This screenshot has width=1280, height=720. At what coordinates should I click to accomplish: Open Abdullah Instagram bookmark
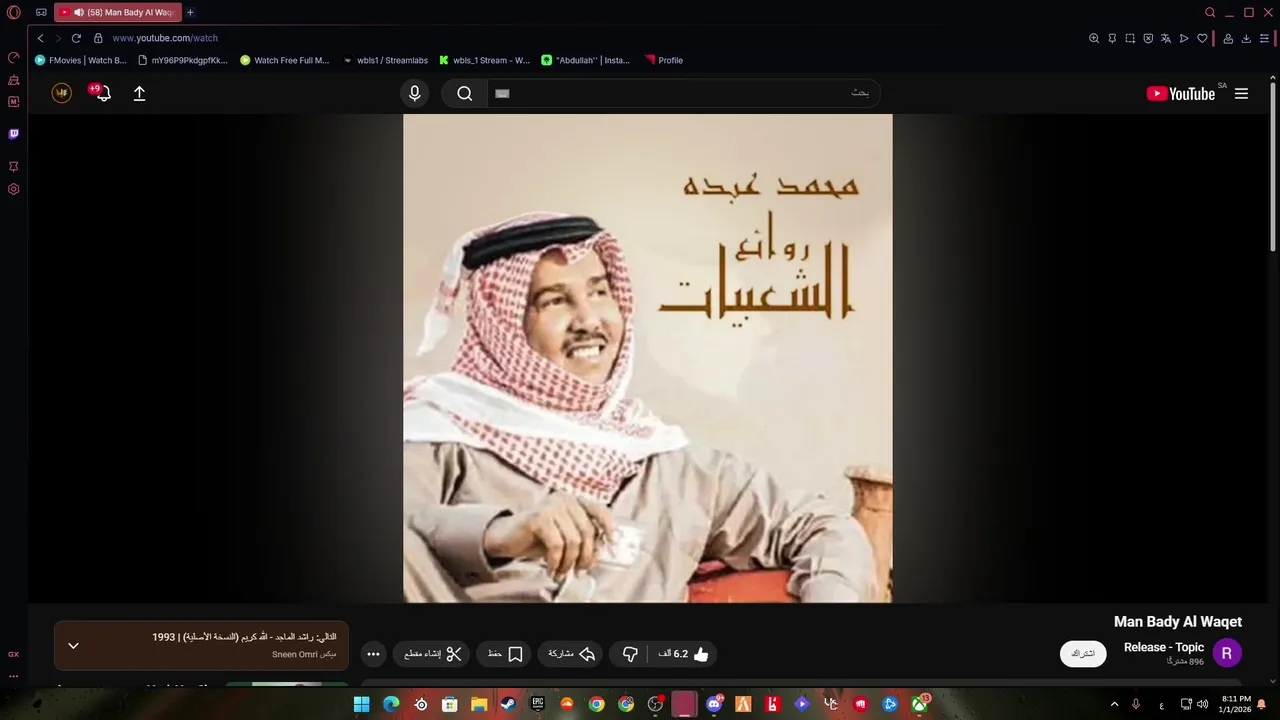tap(586, 60)
